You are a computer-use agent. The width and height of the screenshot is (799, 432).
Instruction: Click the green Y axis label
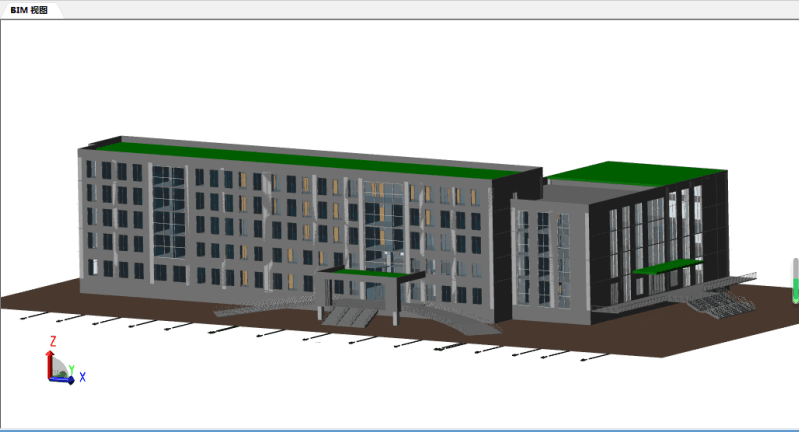(72, 369)
